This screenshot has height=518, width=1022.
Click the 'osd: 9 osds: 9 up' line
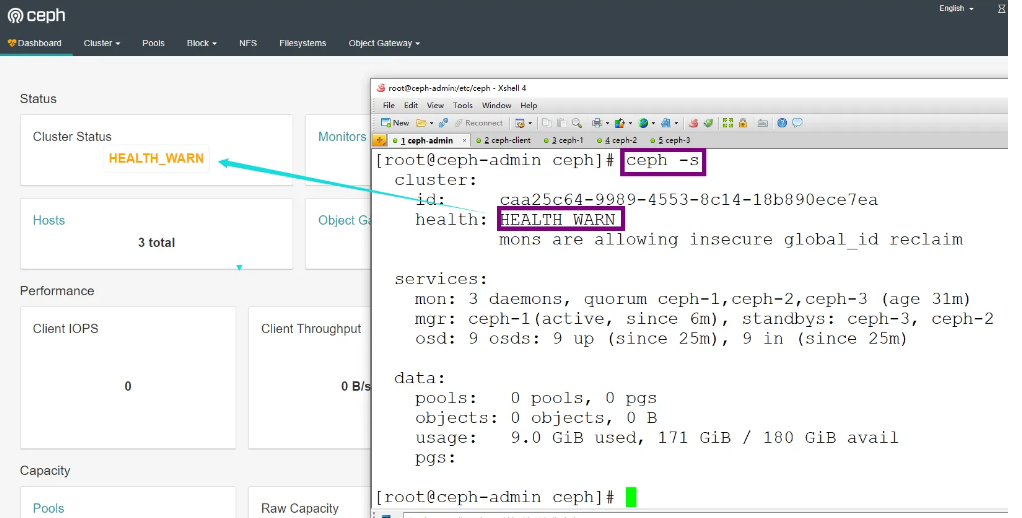(661, 339)
